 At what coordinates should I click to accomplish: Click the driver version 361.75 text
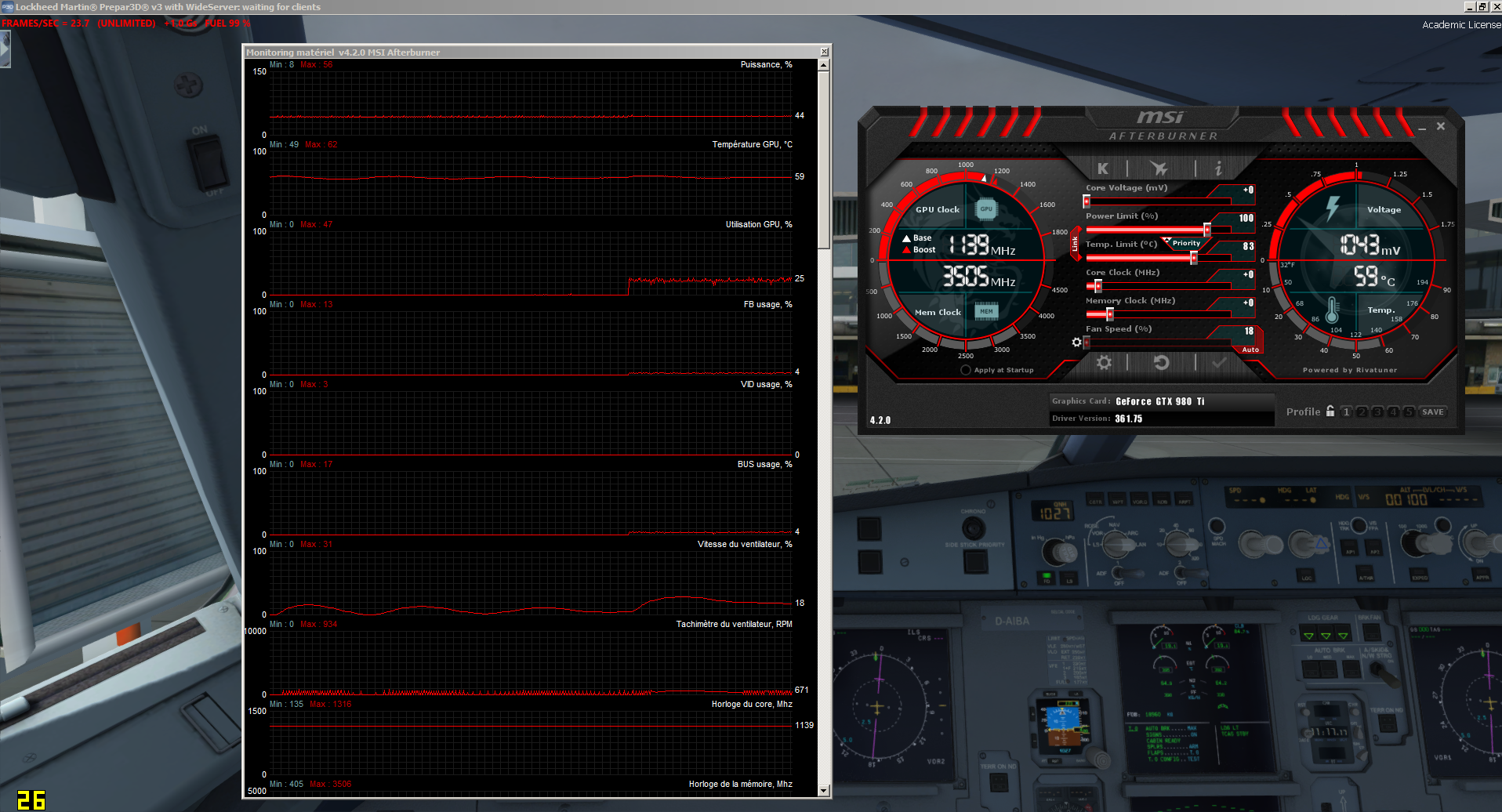click(1128, 419)
